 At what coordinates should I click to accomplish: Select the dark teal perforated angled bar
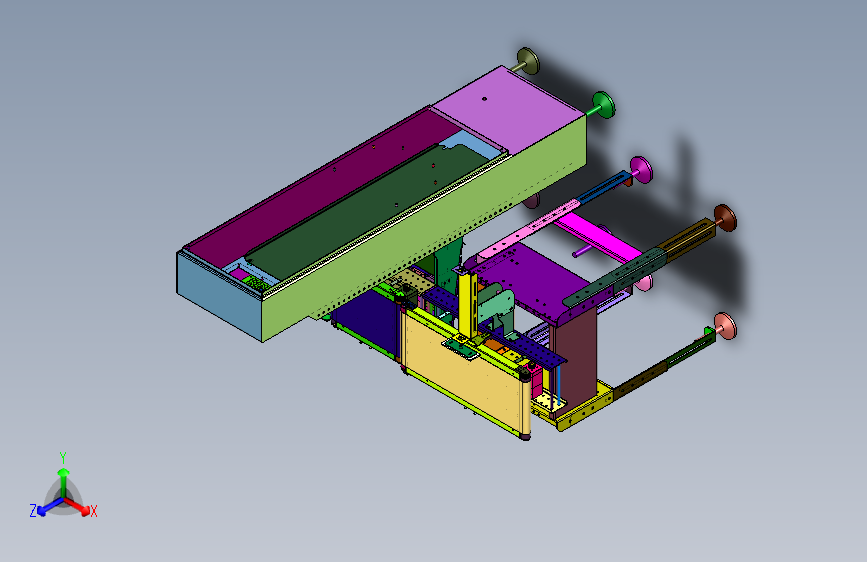tap(615, 279)
